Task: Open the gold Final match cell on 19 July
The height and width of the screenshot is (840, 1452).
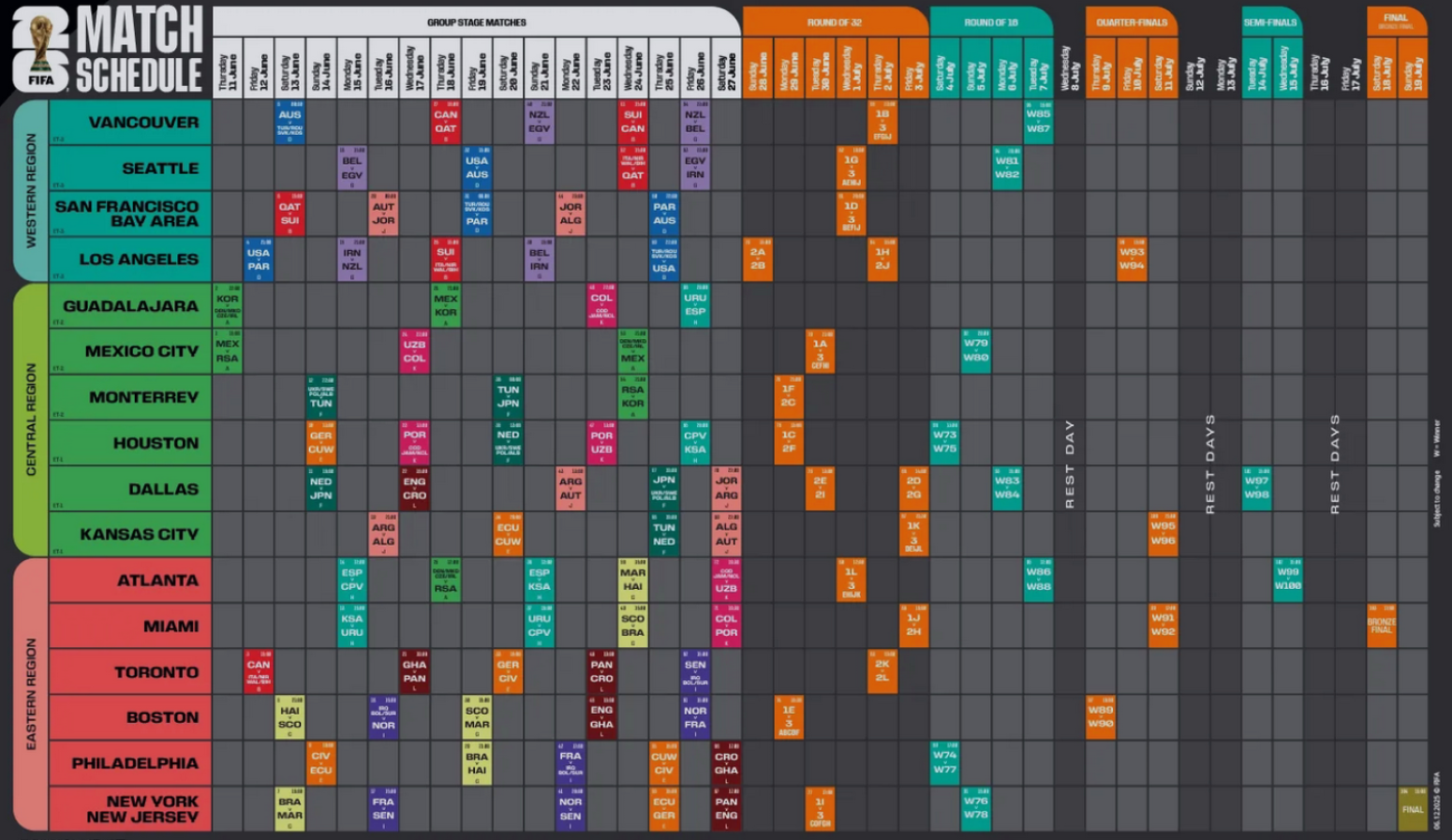Action: coord(1413,809)
